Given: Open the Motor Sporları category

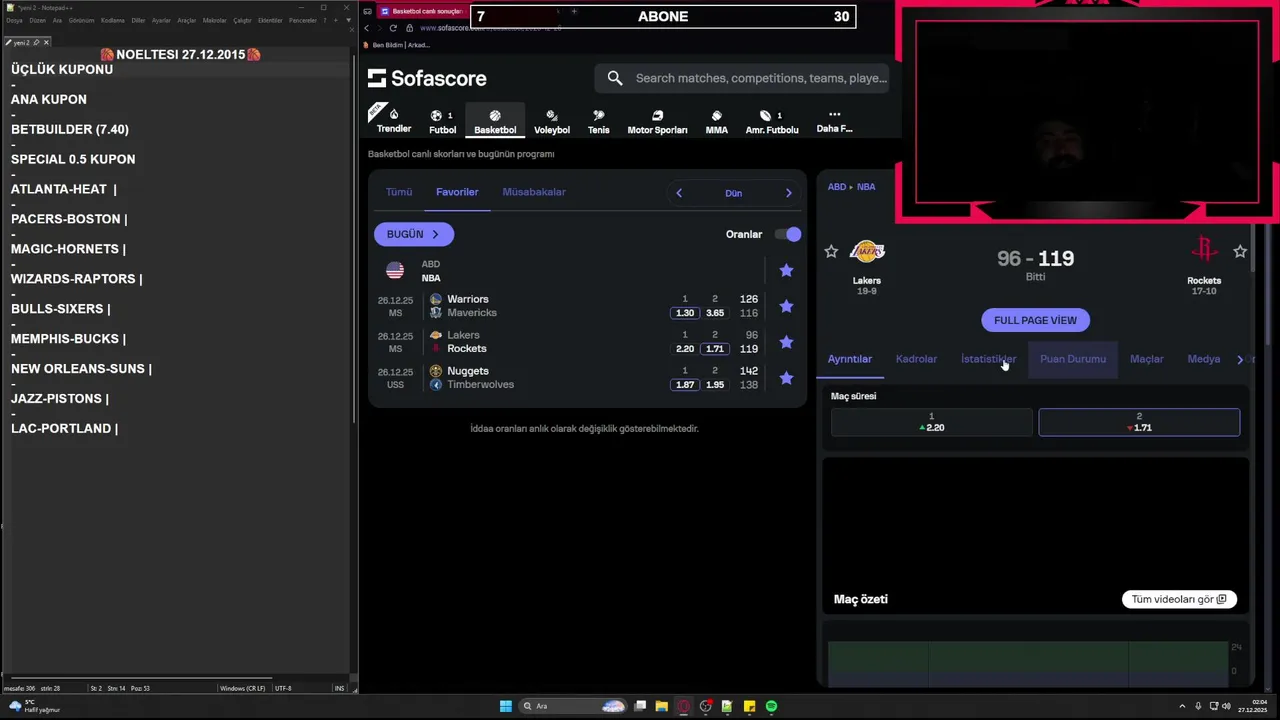Looking at the screenshot, I should point(657,122).
